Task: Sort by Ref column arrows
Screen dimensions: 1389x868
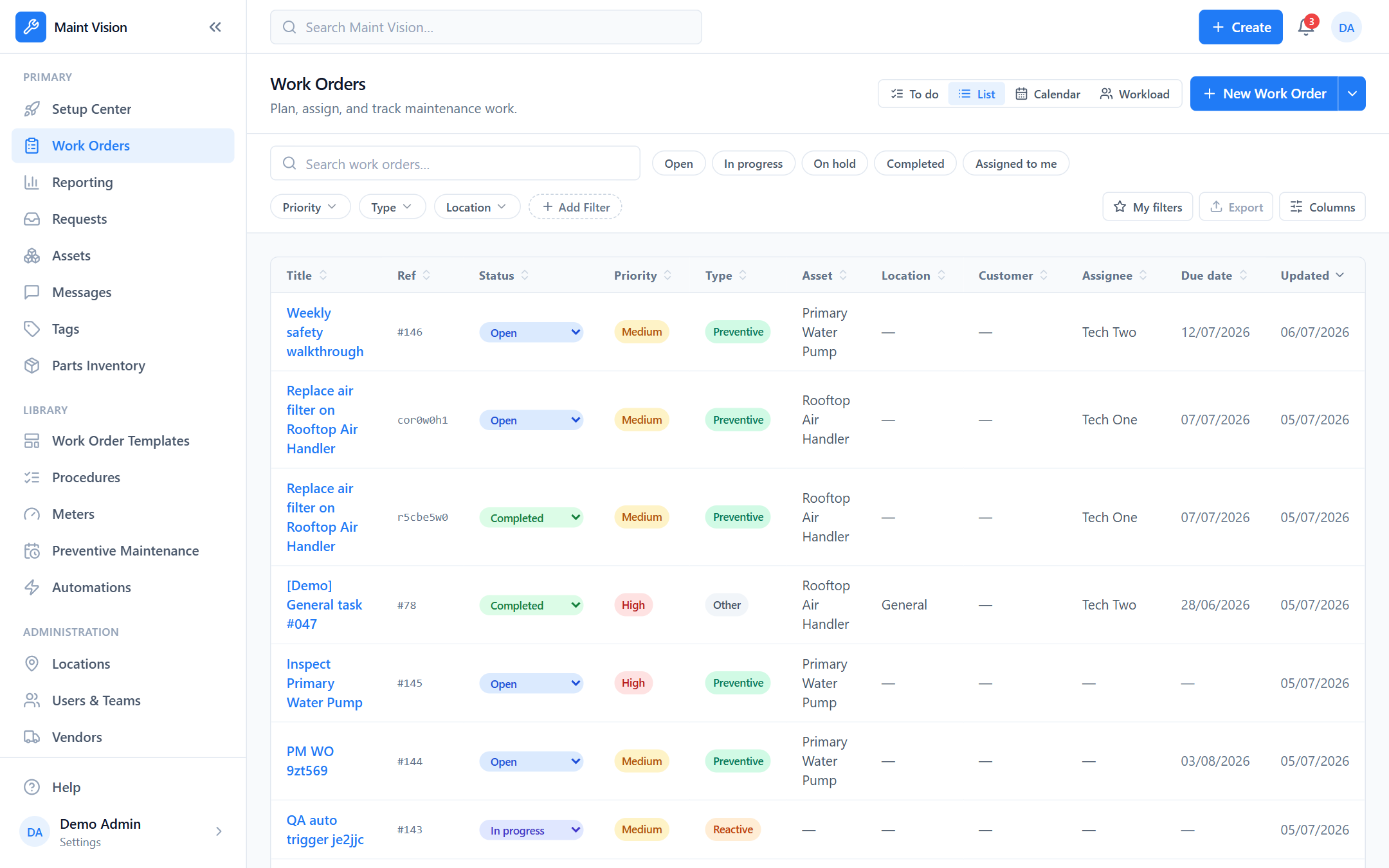Action: tap(426, 275)
